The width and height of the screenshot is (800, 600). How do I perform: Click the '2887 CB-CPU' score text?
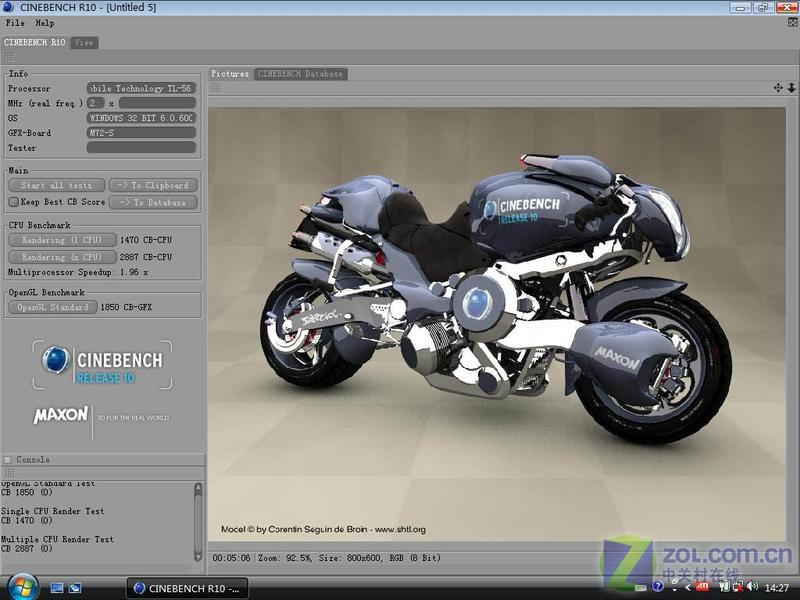click(x=146, y=257)
